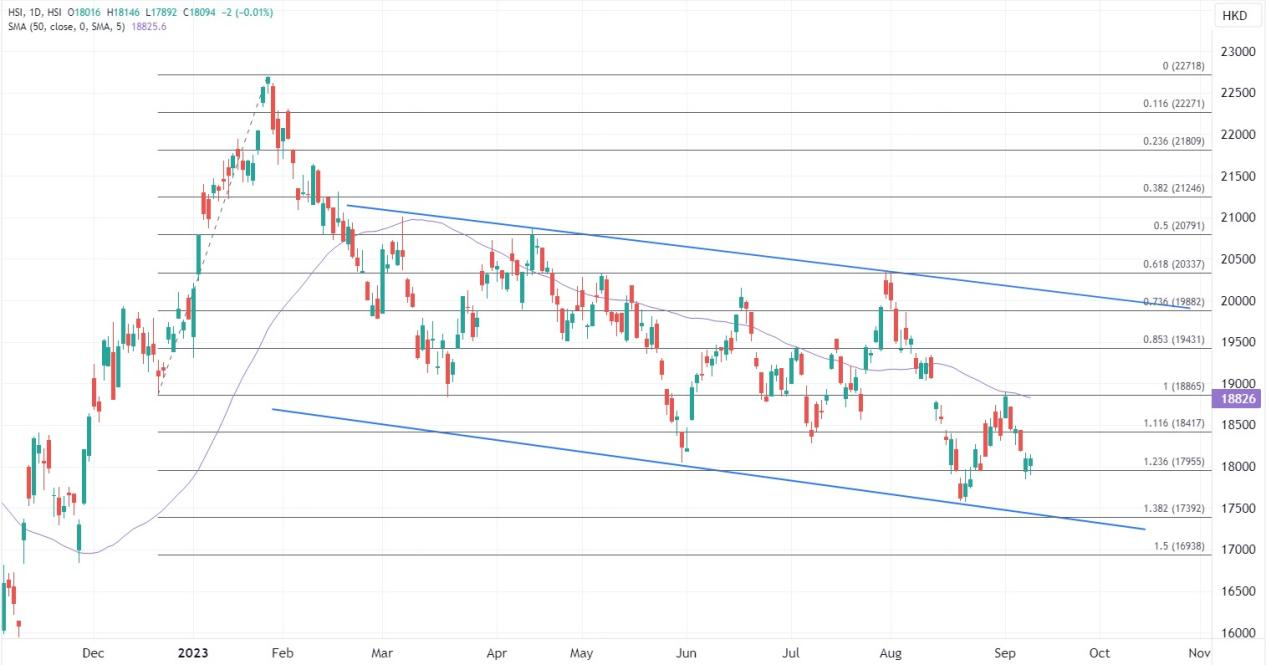Select the Fibonacci level label 0.618 (20337)
This screenshot has width=1266, height=665.
click(x=1172, y=264)
